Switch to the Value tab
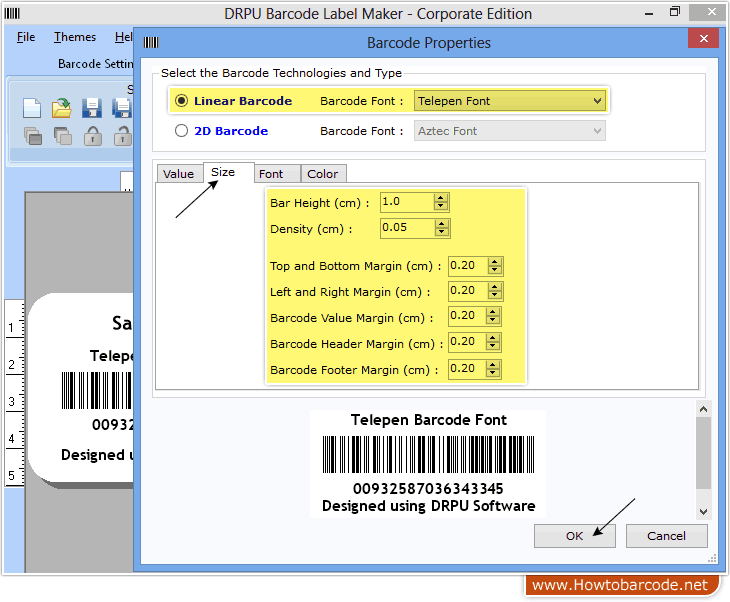 coord(179,174)
